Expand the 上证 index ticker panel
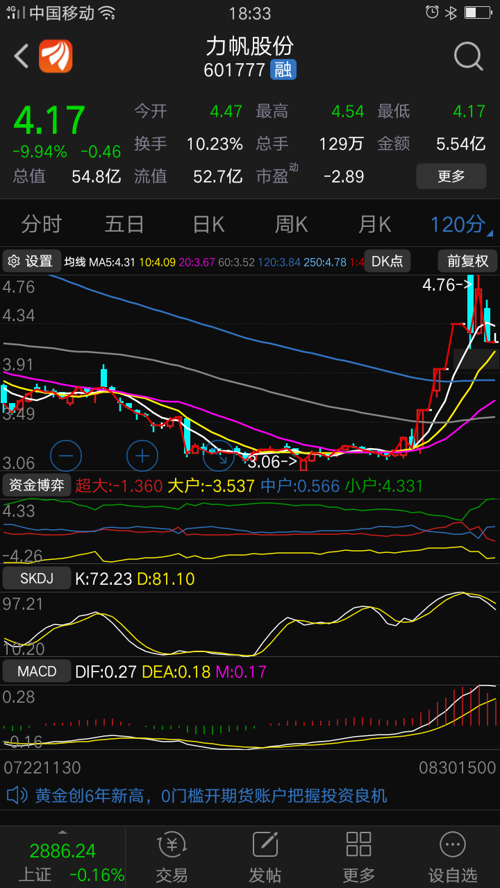Viewport: 500px width, 888px height. [x=62, y=857]
